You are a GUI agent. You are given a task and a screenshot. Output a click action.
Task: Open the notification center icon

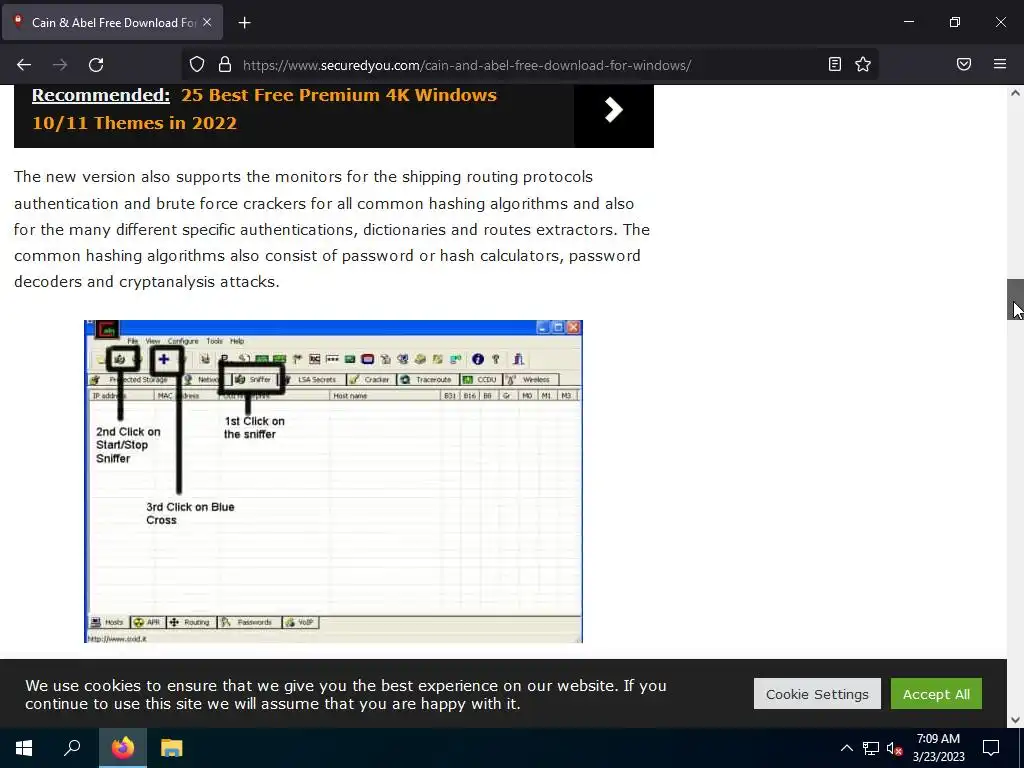[x=991, y=748]
